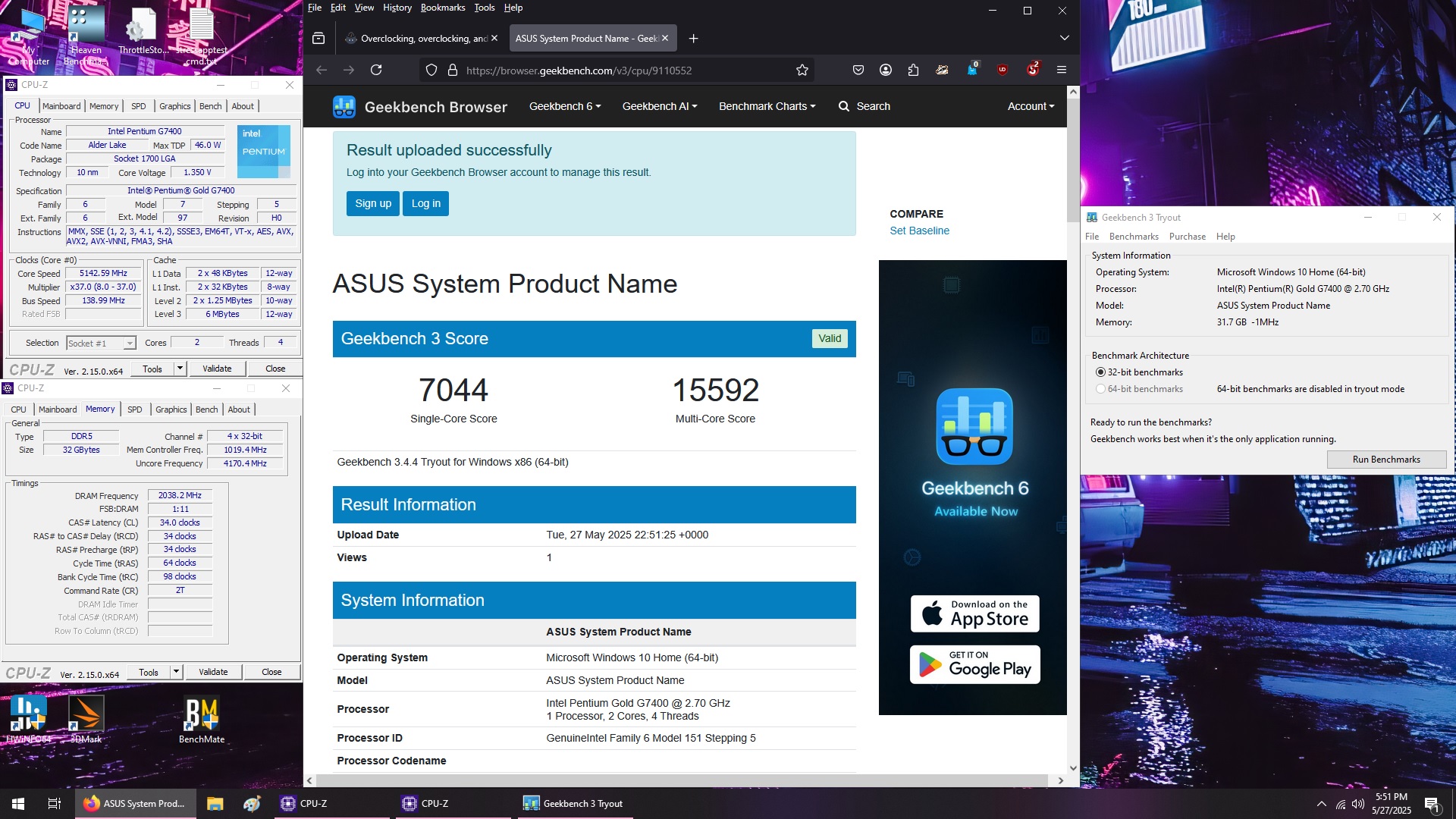This screenshot has height=819, width=1456.
Task: Expand Geekbench AI navbar dropdown
Action: pyautogui.click(x=660, y=106)
